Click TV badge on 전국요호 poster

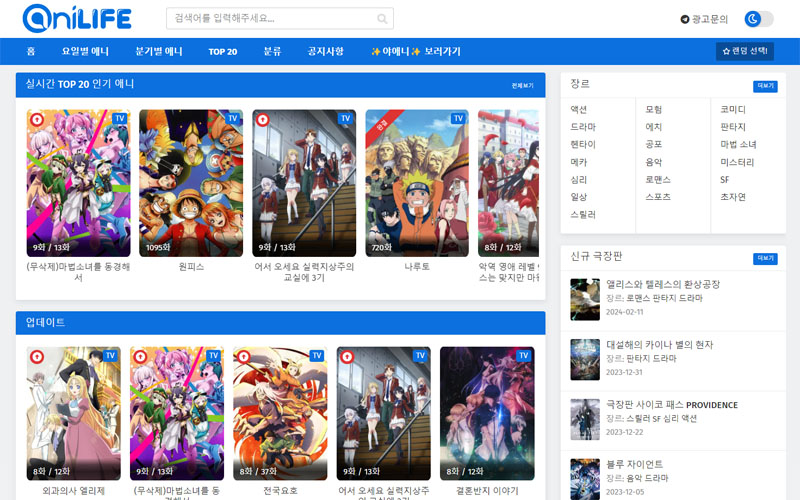316,356
